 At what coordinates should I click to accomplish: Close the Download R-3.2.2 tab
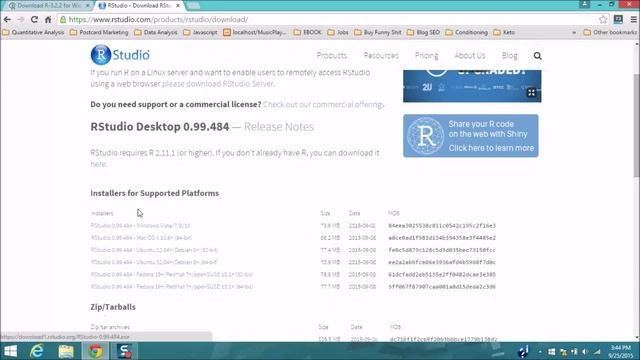tap(87, 6)
